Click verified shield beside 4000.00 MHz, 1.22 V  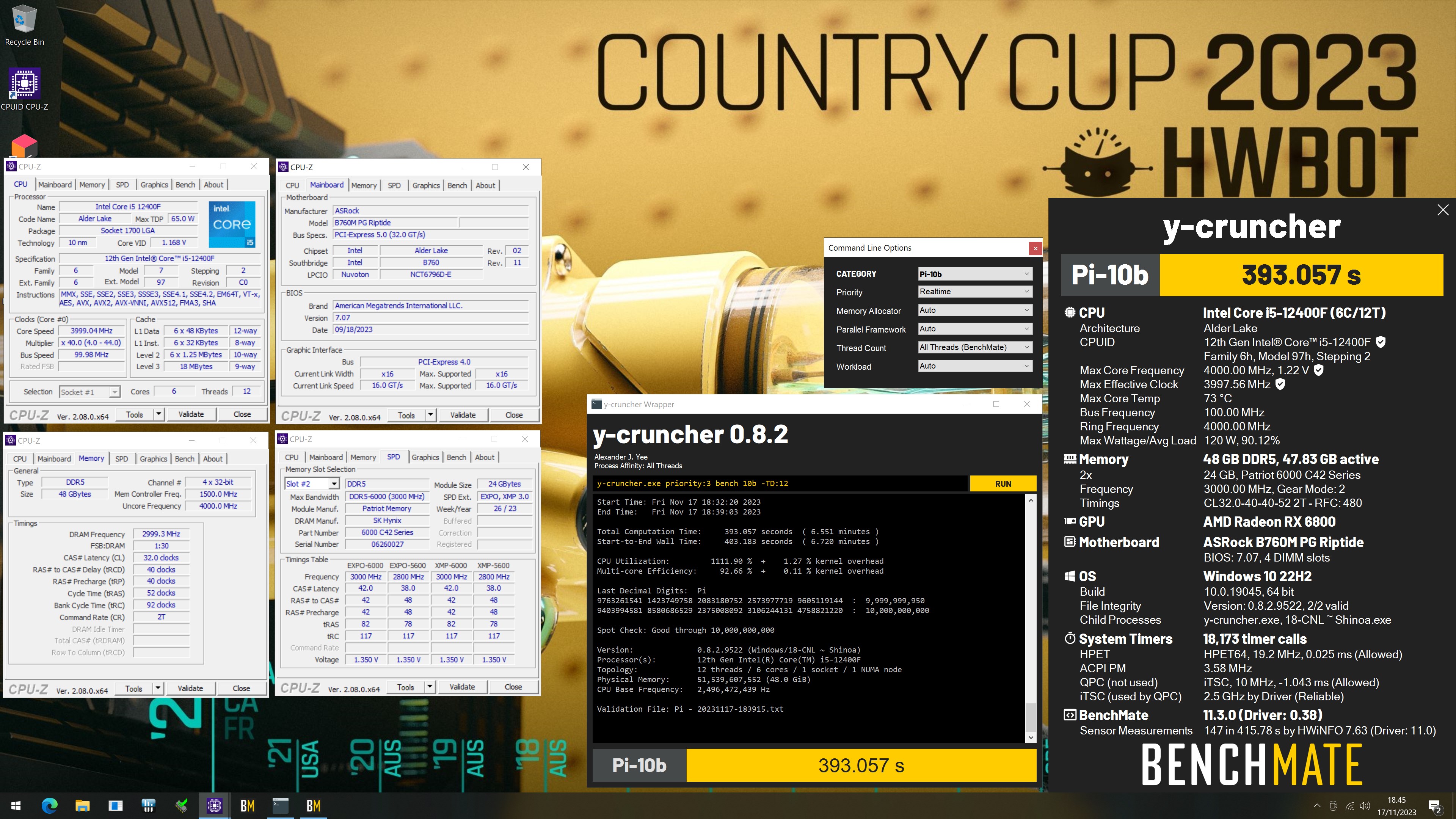pyautogui.click(x=1319, y=370)
